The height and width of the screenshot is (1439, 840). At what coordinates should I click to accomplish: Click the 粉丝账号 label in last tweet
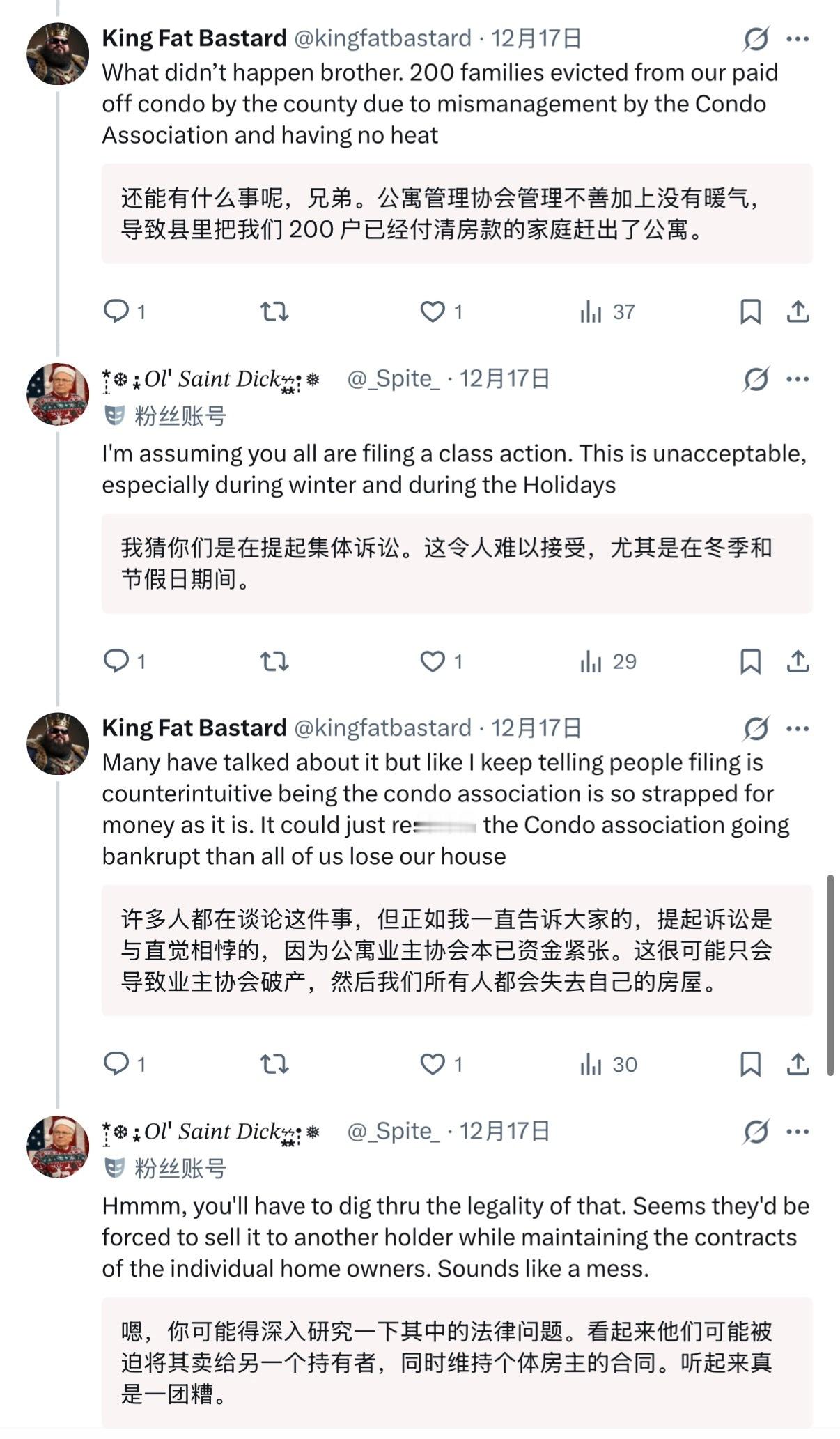click(x=180, y=1169)
